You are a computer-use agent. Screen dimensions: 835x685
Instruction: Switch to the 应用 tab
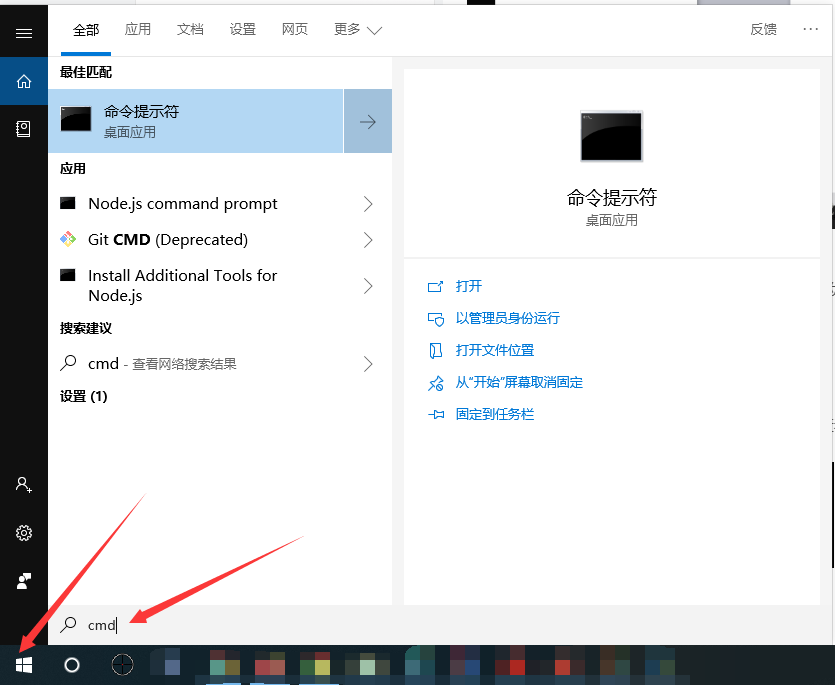tap(138, 29)
